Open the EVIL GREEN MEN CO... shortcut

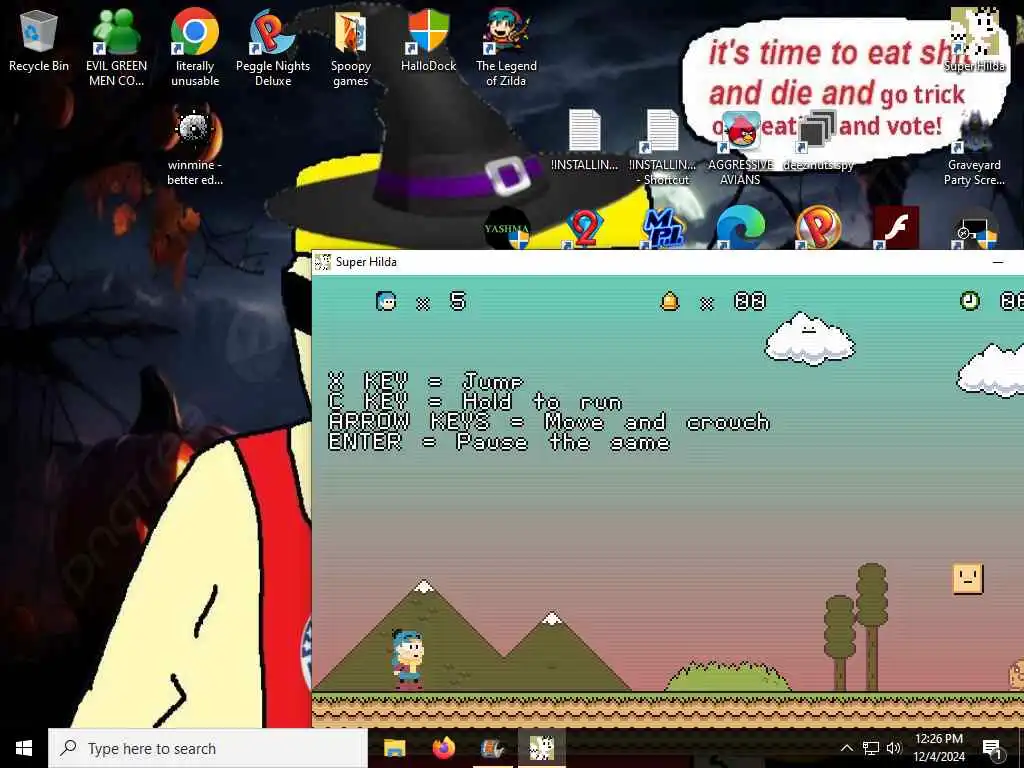tap(116, 47)
